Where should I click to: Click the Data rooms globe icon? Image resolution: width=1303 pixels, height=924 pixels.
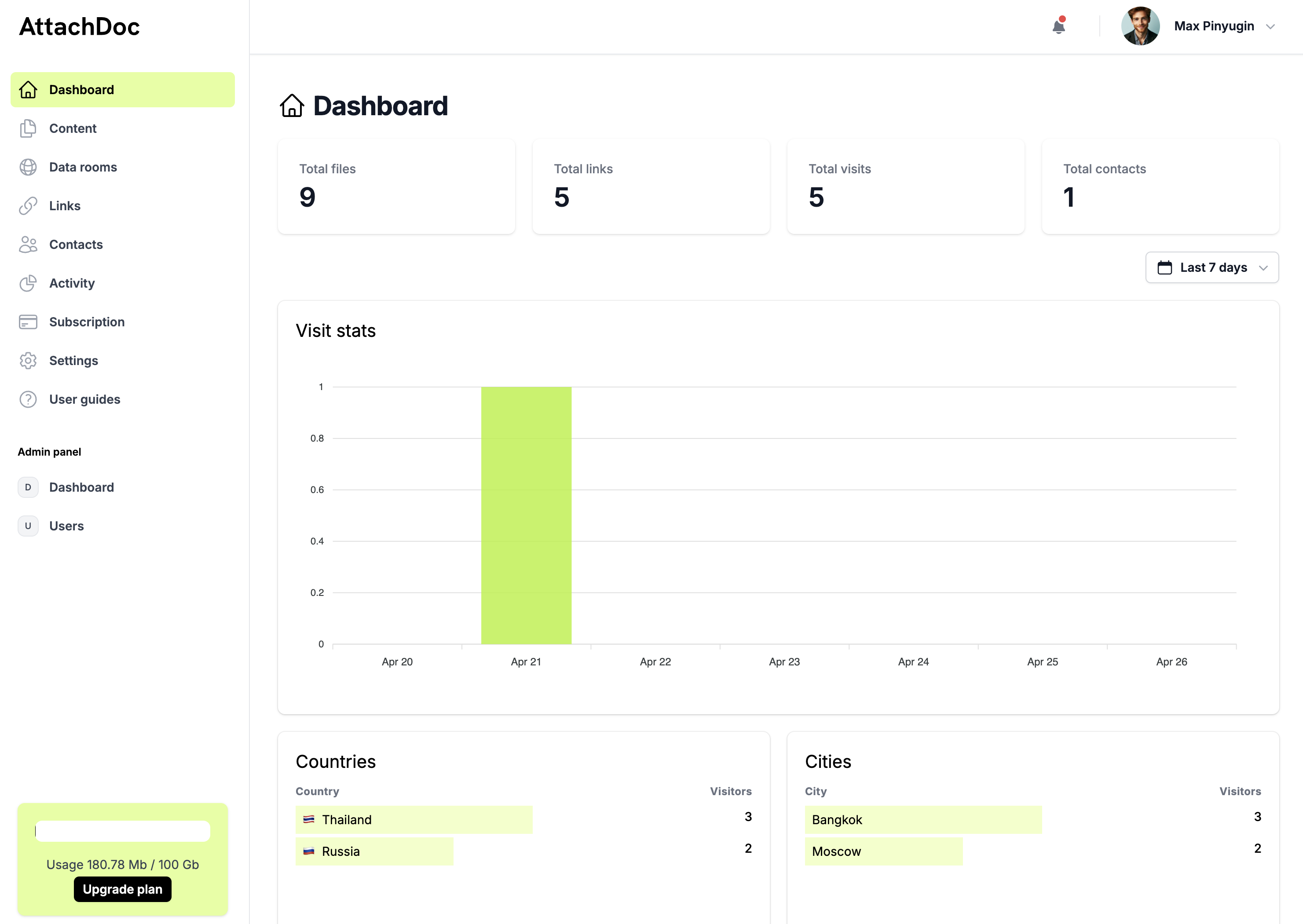pos(28,167)
